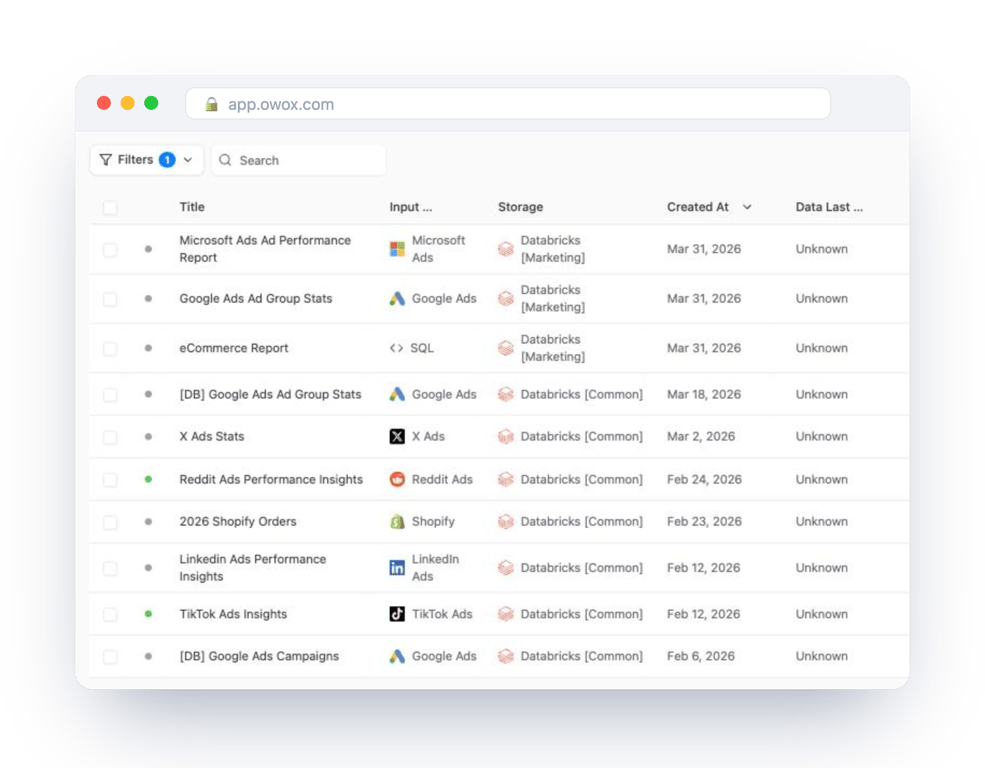This screenshot has width=985, height=768.
Task: Open TikTok Ads Insights title
Action: pyautogui.click(x=233, y=614)
